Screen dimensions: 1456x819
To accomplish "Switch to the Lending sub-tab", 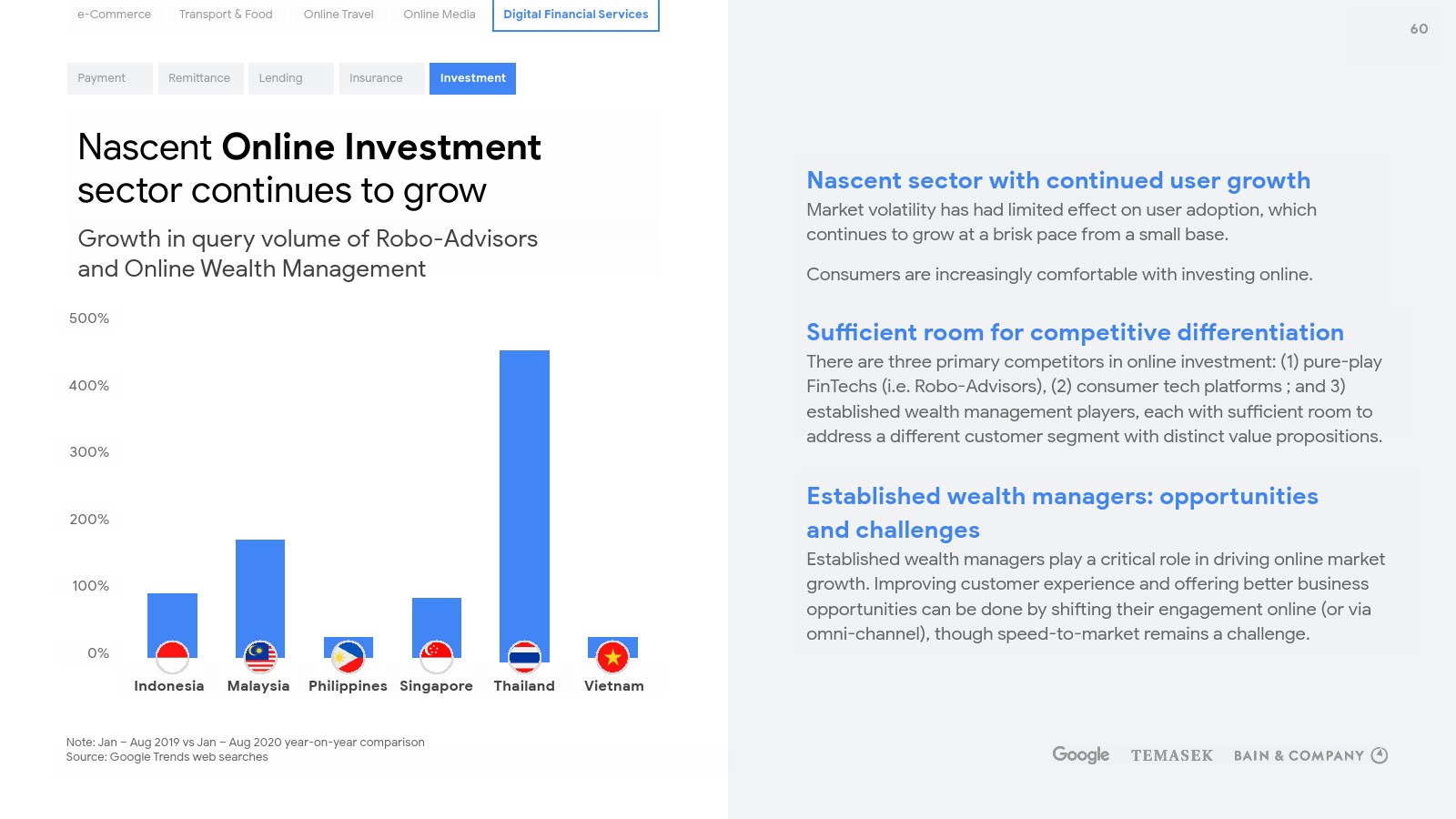I will click(x=280, y=78).
